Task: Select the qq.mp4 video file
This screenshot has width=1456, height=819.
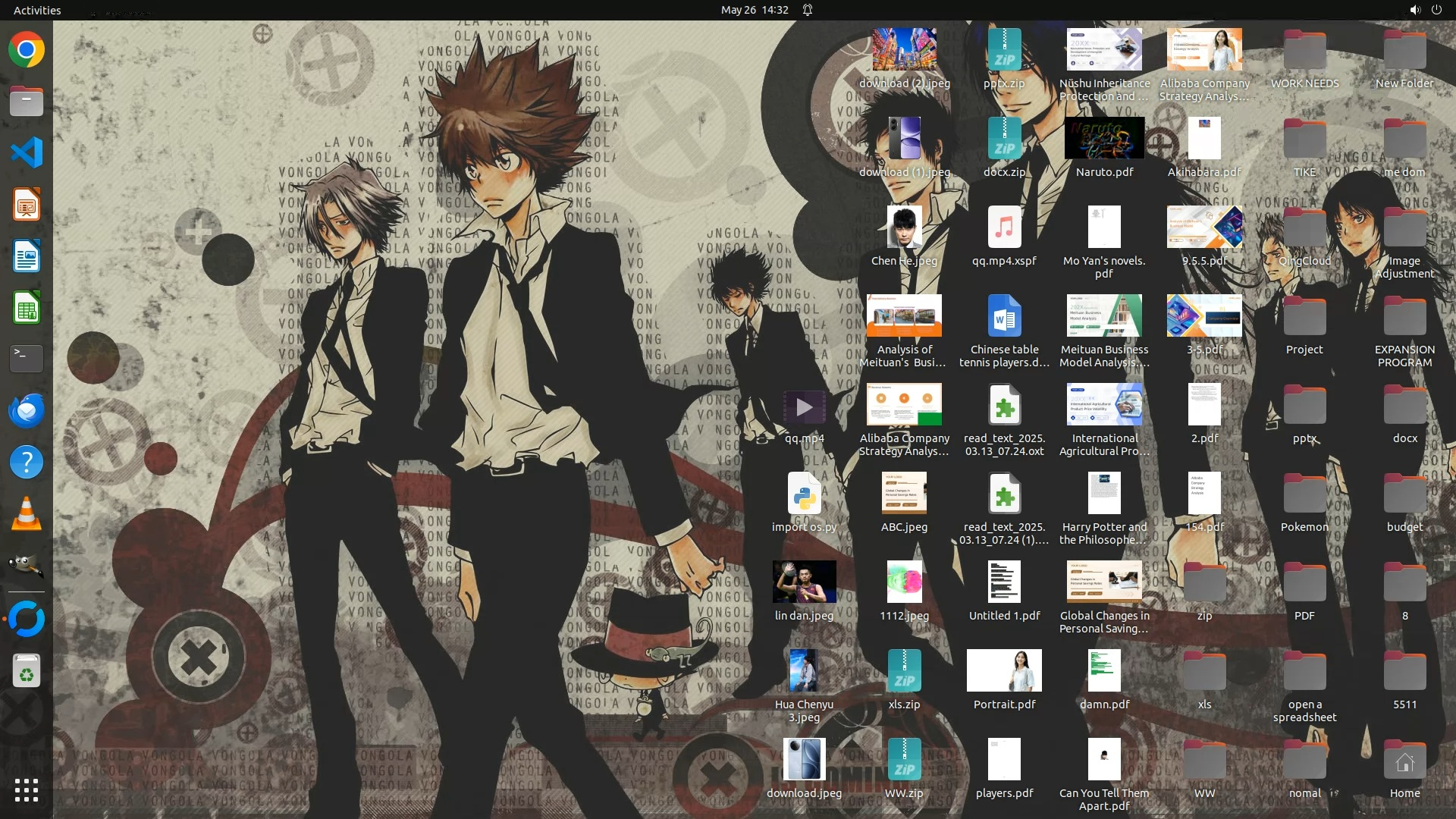Action: pyautogui.click(x=804, y=408)
